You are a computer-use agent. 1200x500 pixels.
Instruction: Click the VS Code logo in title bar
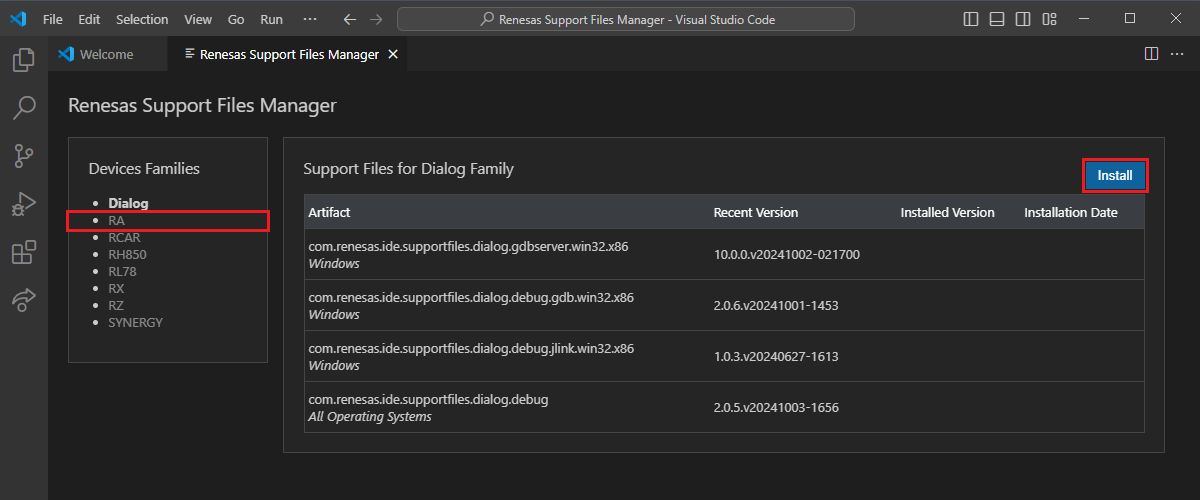coord(18,19)
